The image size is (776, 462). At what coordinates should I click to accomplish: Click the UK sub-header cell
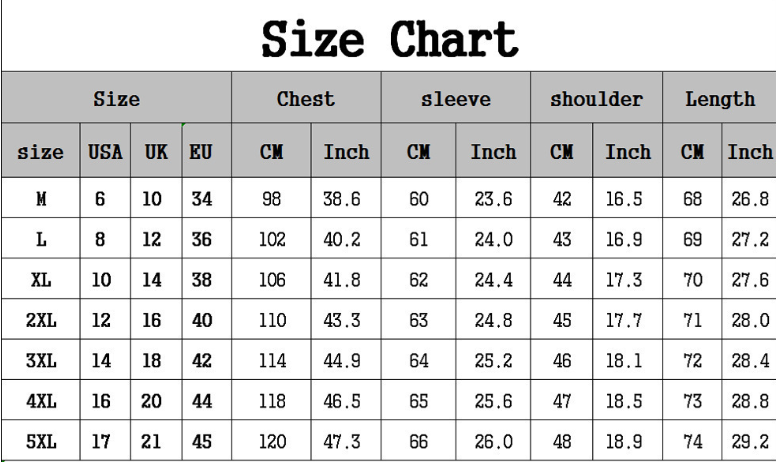155,153
